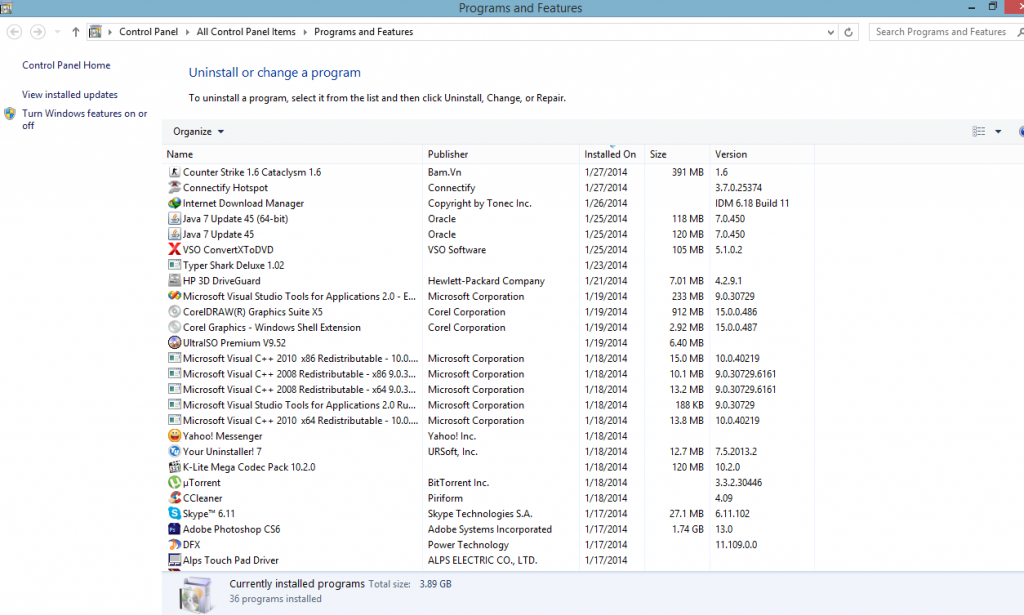Open the Control Panel Home link
The width and height of the screenshot is (1024, 615).
click(x=66, y=65)
